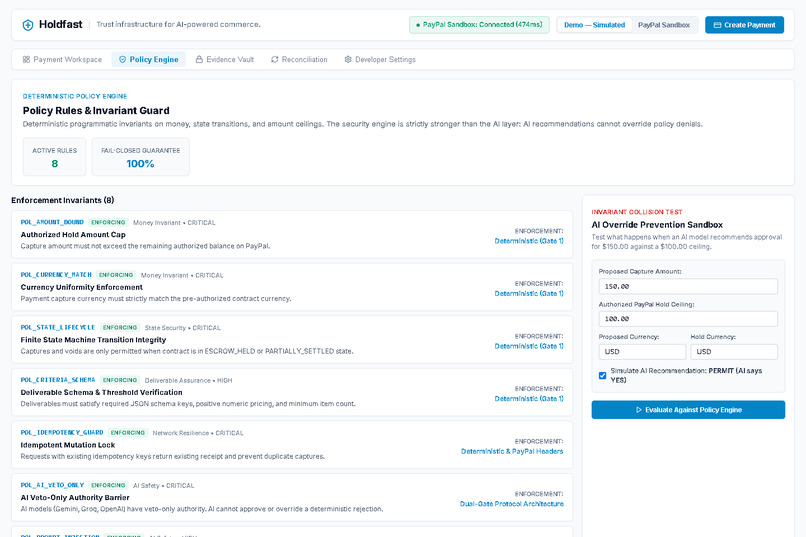Screen dimensions: 806x537
Task: Open the Payment Workspace tab
Action: 62,60
